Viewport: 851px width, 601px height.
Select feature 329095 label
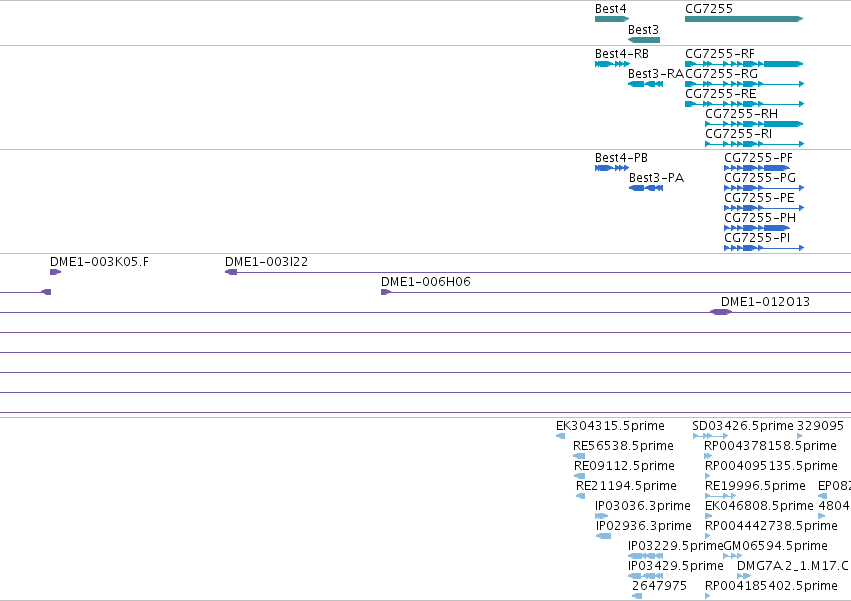click(x=821, y=426)
